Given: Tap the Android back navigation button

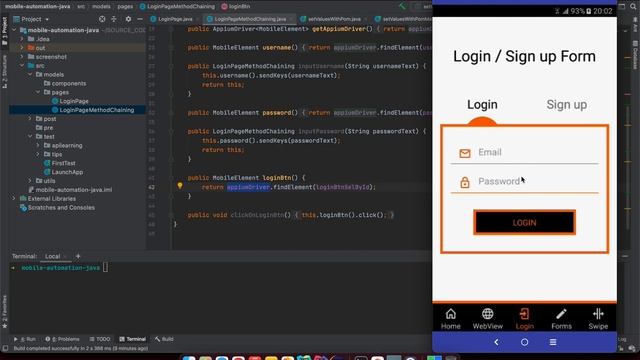Looking at the screenshot, I should [496, 342].
